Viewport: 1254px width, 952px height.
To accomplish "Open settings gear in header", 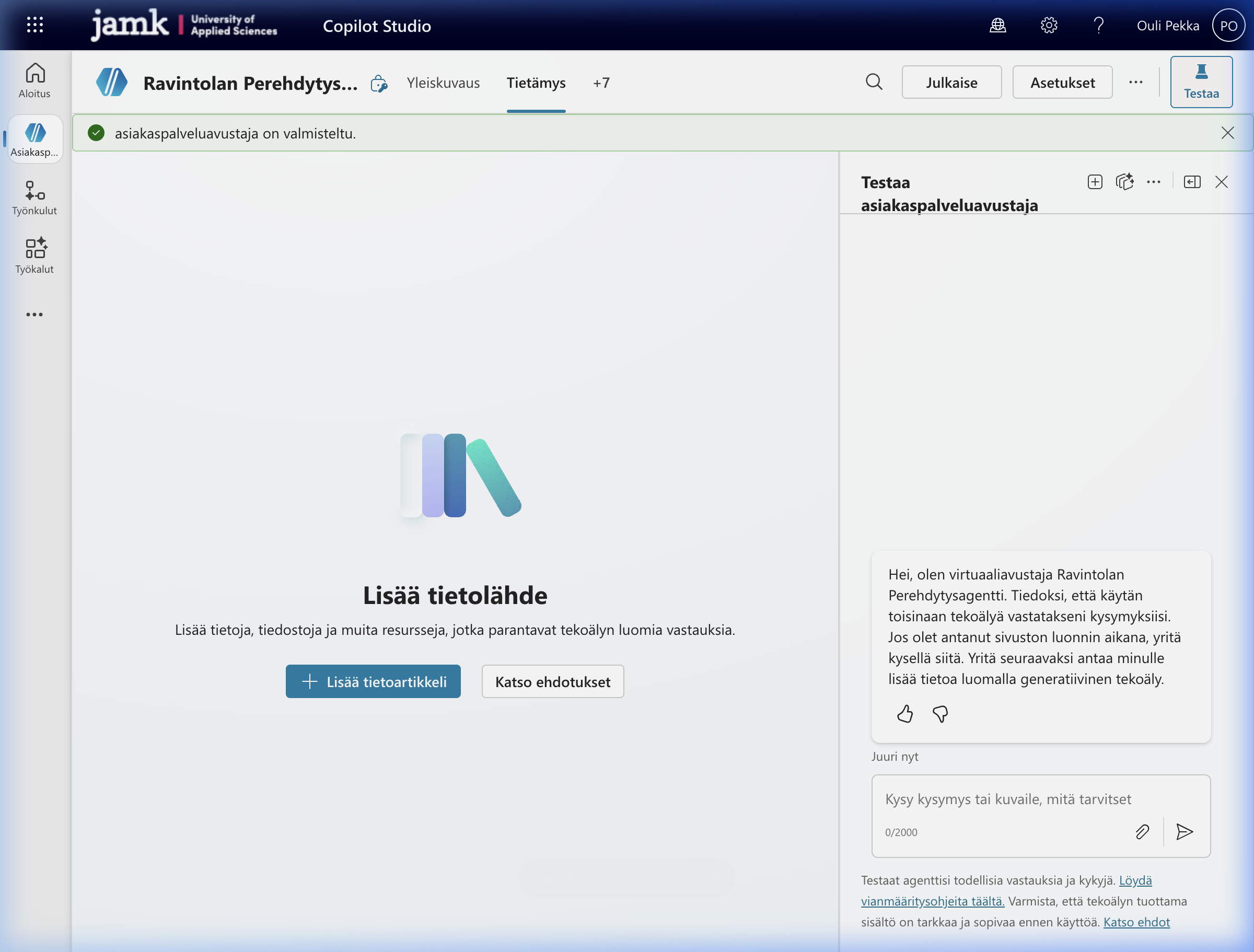I will [x=1048, y=26].
